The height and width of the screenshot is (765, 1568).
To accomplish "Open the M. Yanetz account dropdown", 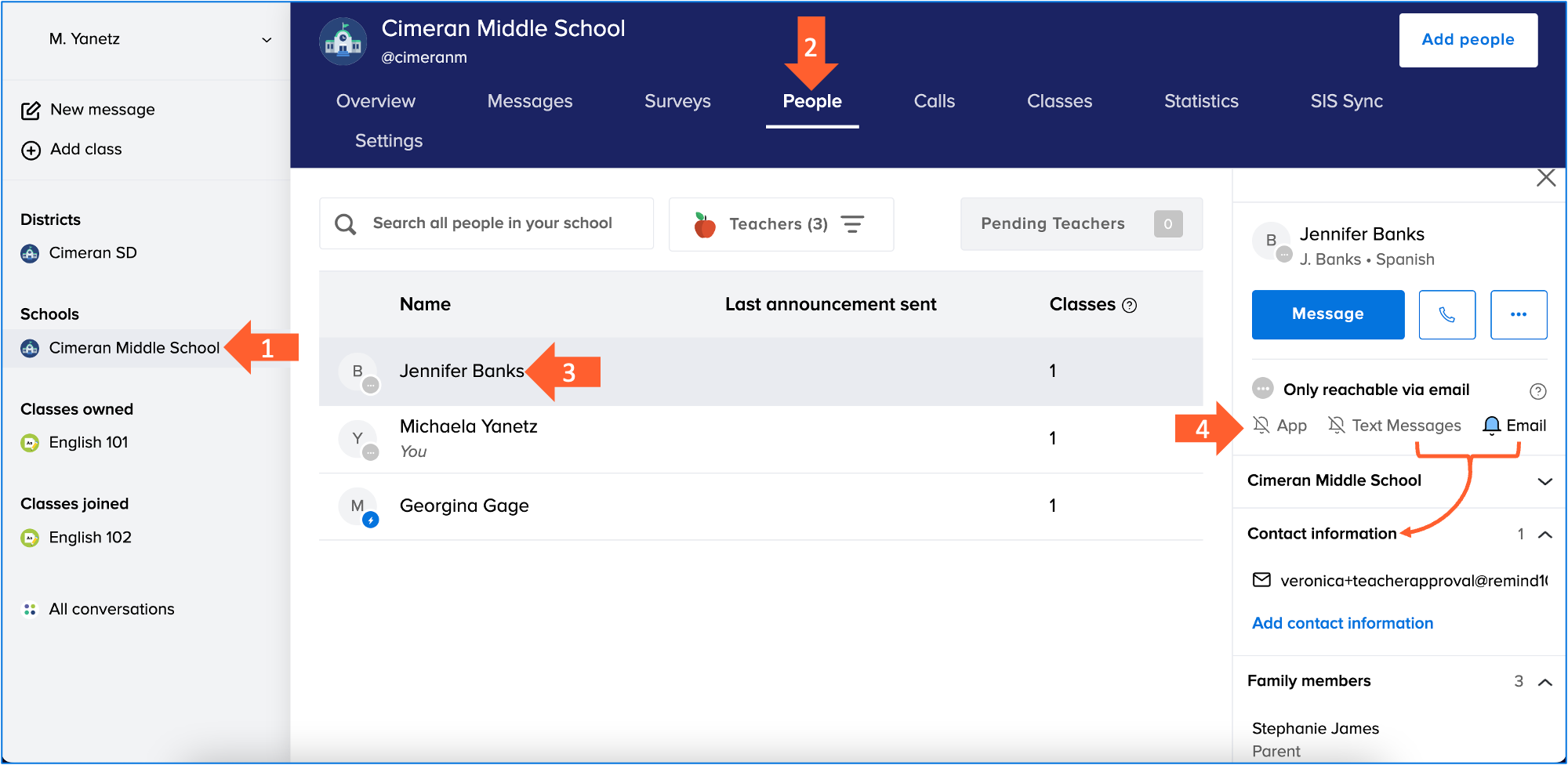I will click(x=267, y=39).
